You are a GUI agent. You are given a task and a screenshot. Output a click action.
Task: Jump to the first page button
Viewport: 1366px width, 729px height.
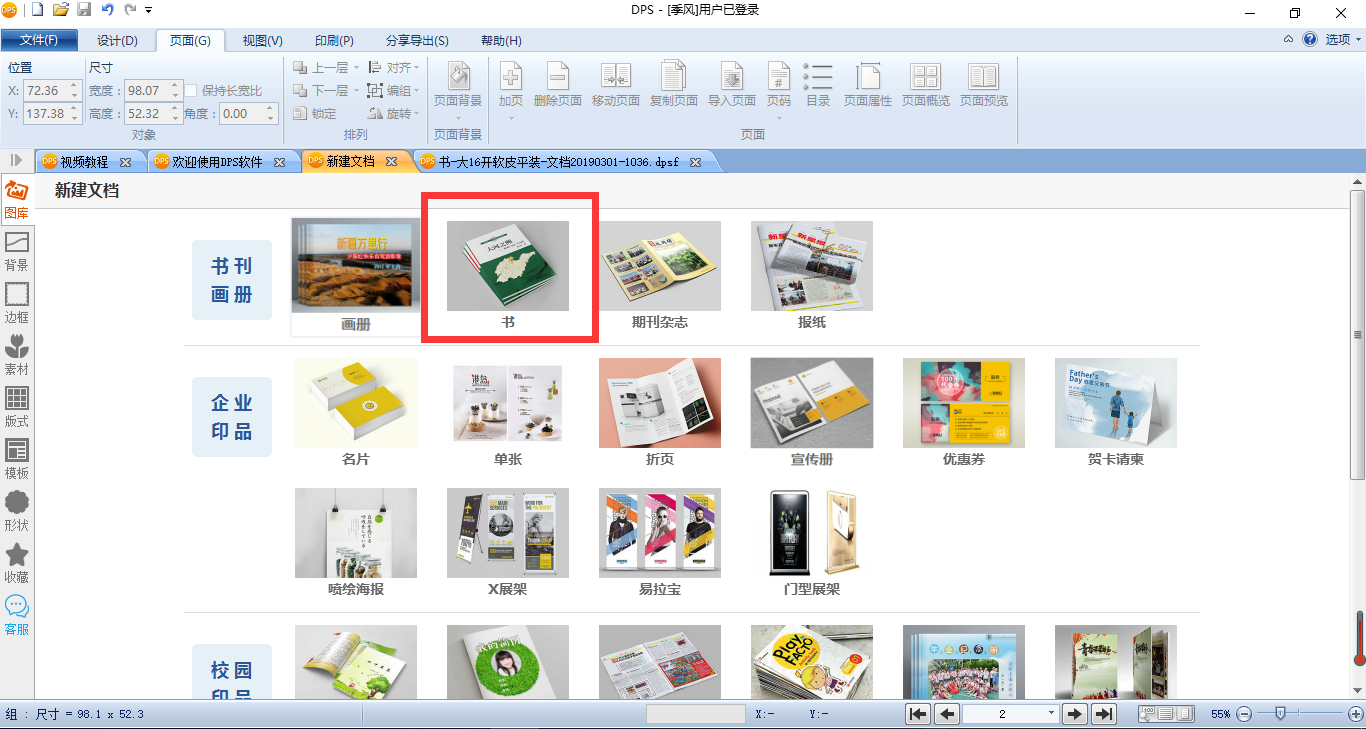[x=918, y=714]
